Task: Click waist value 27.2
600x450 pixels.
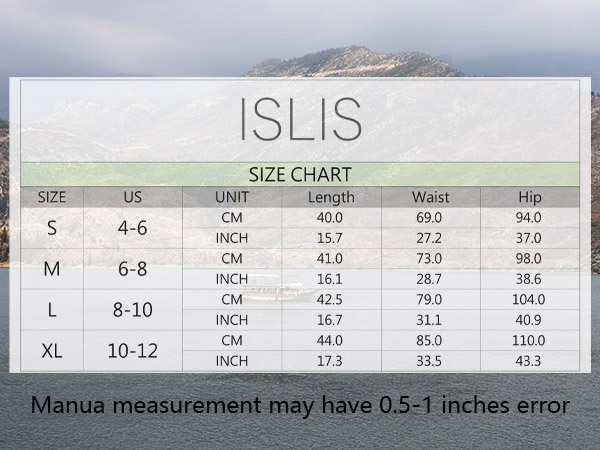Action: (x=429, y=238)
